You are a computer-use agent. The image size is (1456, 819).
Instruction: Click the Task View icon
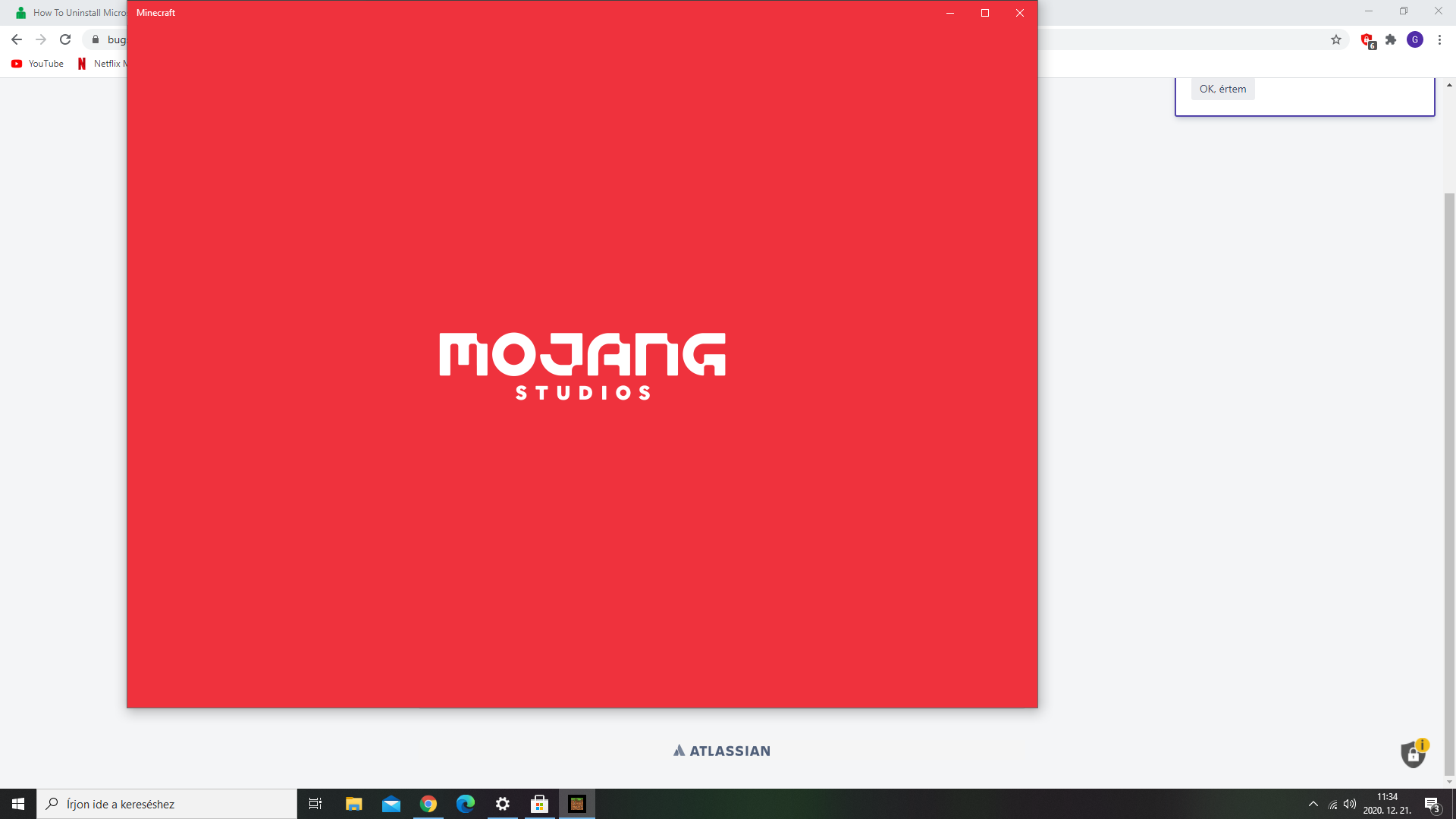pos(315,804)
